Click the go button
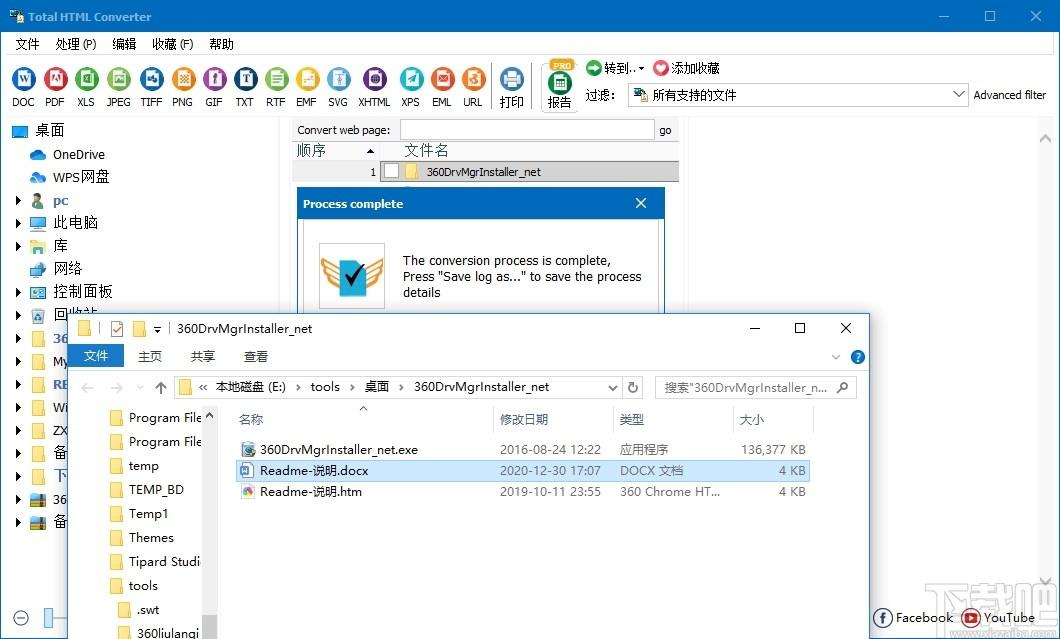The width and height of the screenshot is (1060, 639). [666, 131]
